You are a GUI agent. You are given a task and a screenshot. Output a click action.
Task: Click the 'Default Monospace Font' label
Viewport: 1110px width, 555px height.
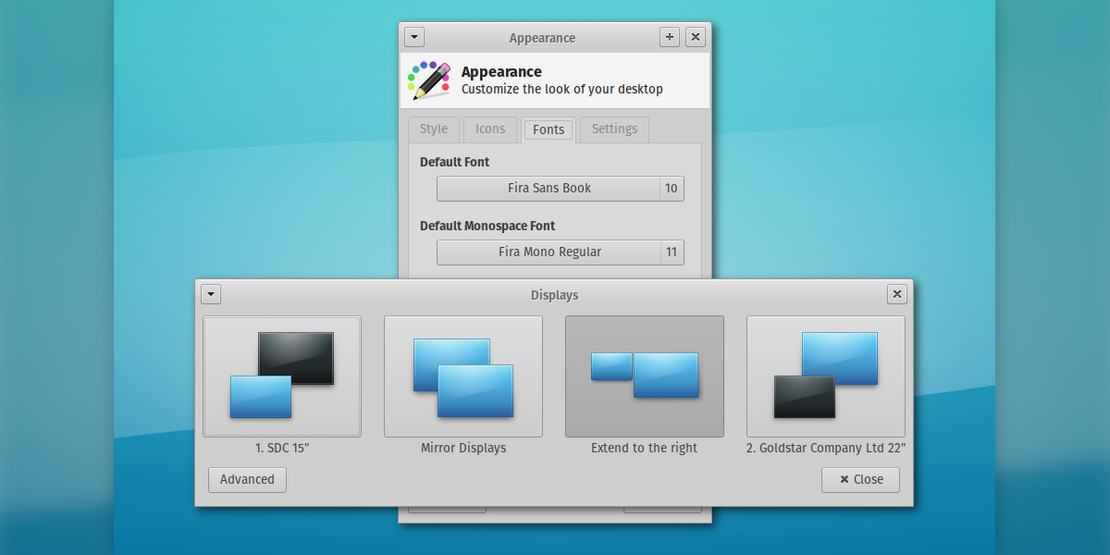coord(487,226)
